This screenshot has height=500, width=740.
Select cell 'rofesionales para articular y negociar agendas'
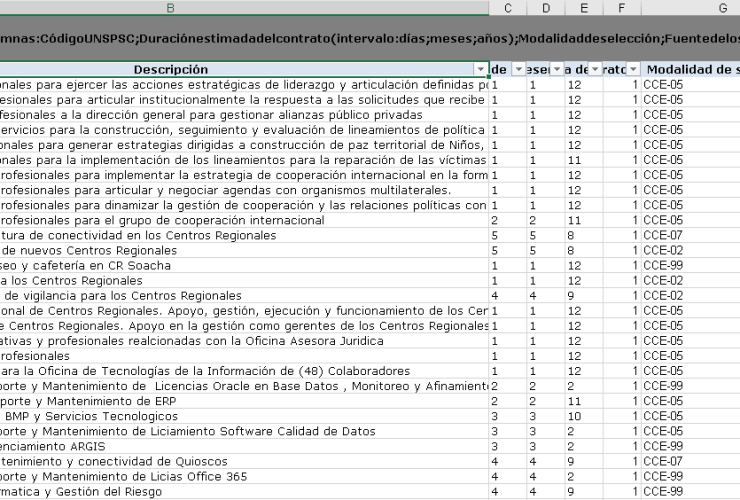(x=244, y=190)
